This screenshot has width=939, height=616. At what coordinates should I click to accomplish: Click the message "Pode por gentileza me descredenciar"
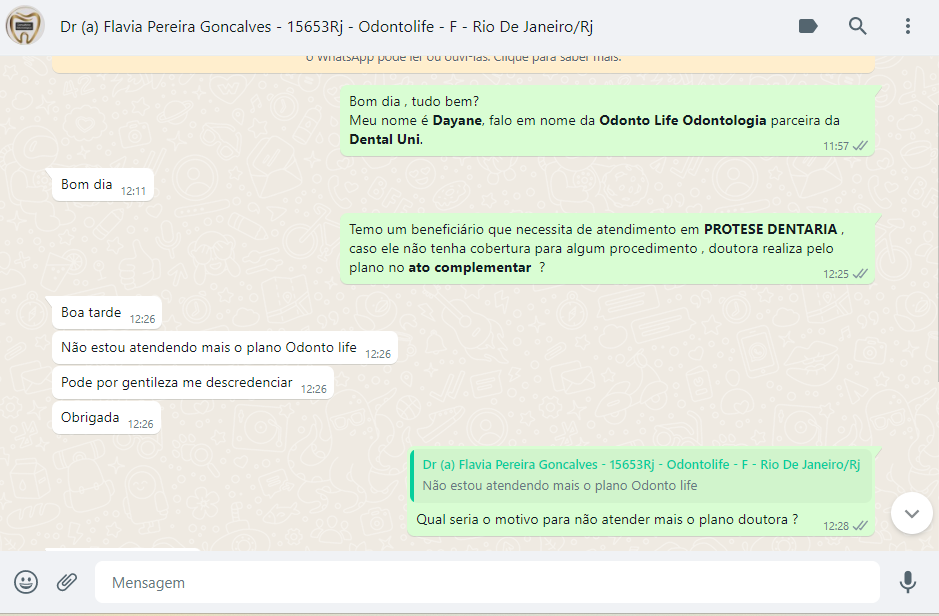click(x=193, y=383)
